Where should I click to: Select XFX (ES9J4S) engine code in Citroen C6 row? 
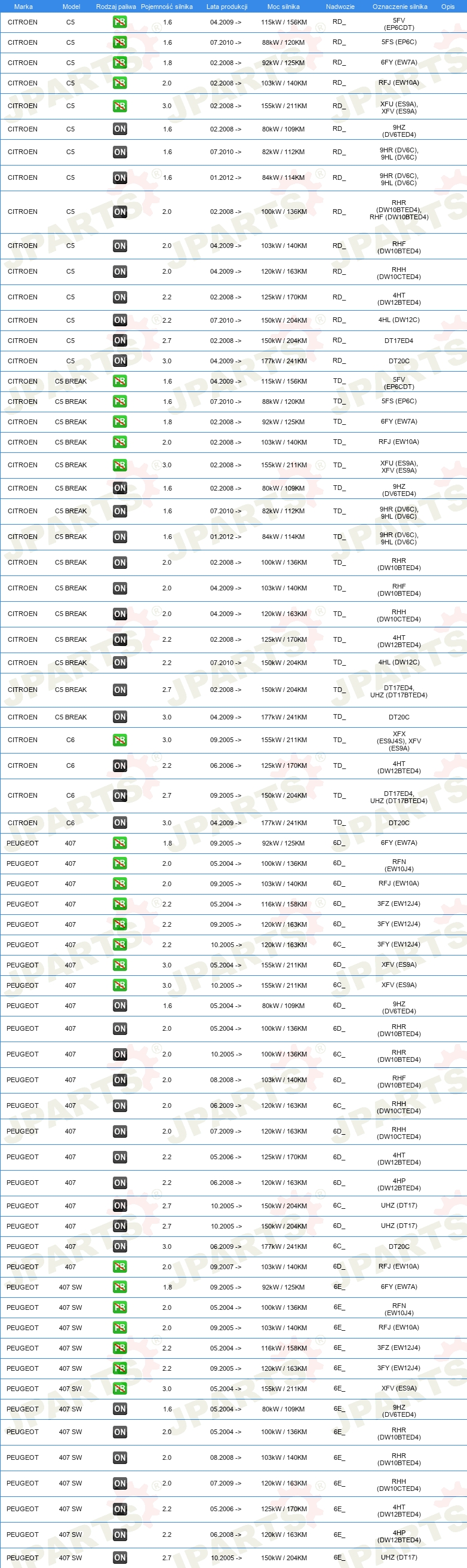click(399, 741)
